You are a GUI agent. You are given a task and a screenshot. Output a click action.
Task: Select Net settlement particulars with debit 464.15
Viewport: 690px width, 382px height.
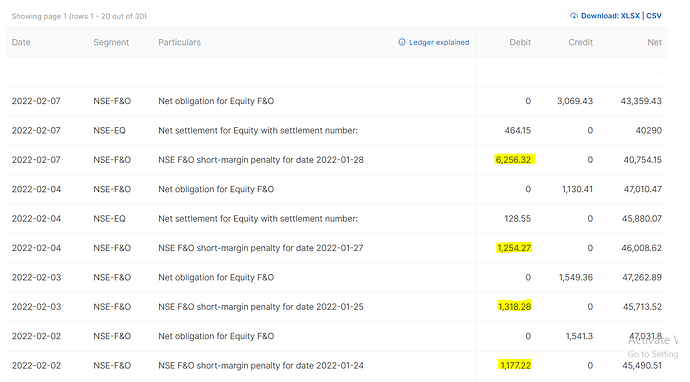(258, 131)
